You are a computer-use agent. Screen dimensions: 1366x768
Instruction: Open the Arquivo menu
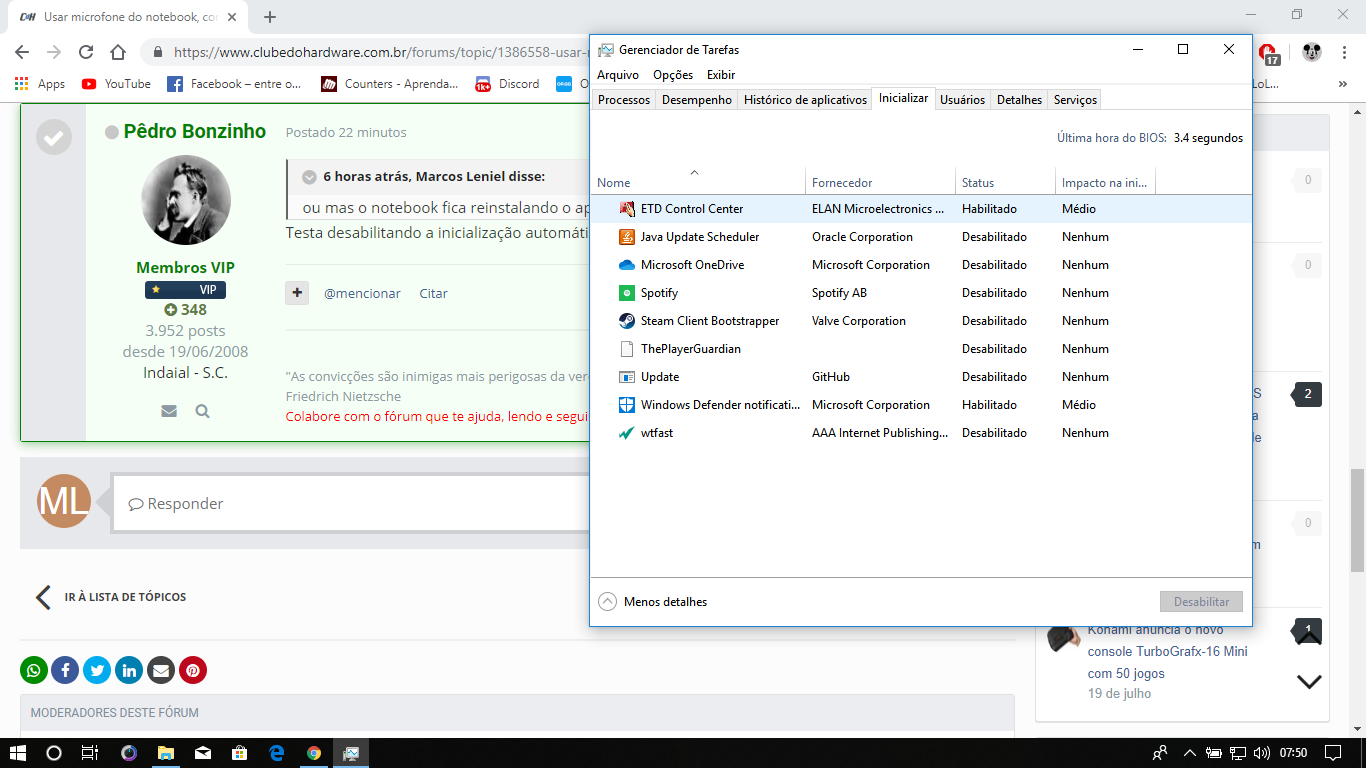[x=618, y=75]
